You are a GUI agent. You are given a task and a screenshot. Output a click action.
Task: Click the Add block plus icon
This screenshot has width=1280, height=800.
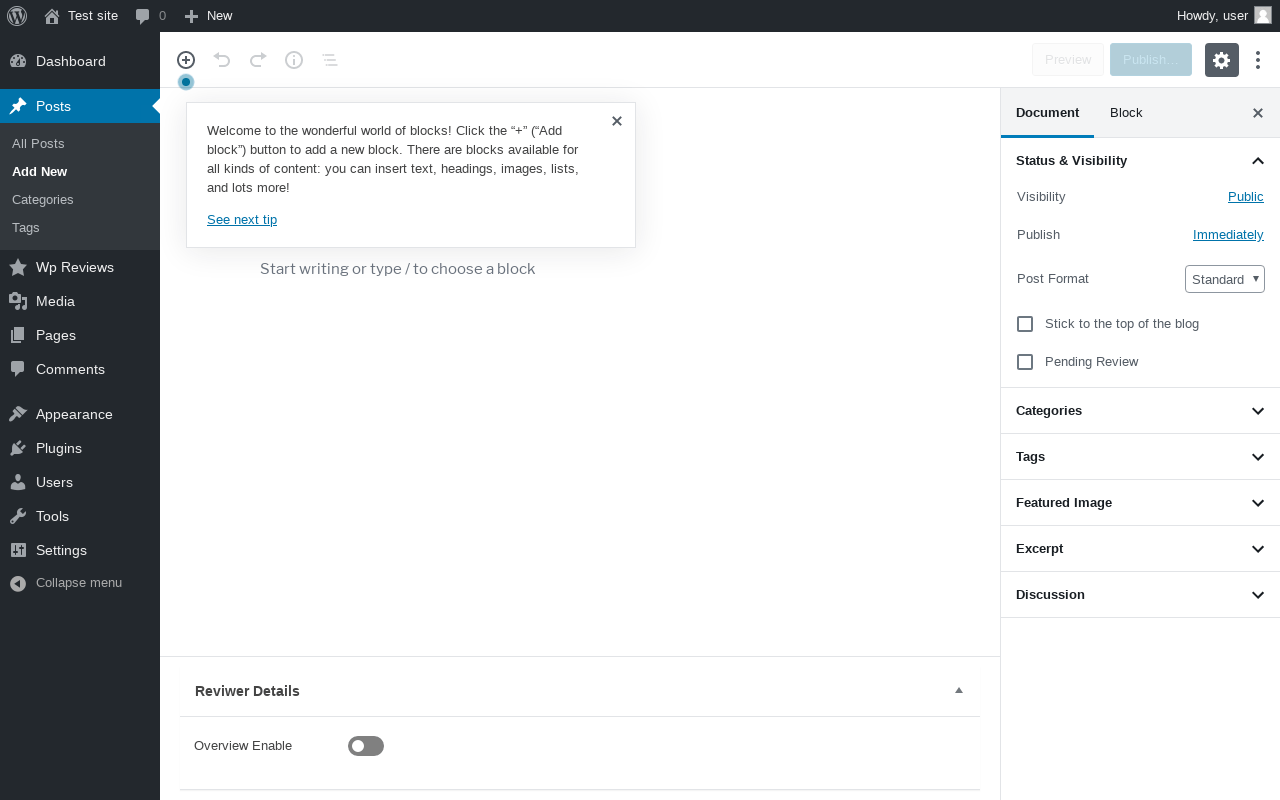186,60
